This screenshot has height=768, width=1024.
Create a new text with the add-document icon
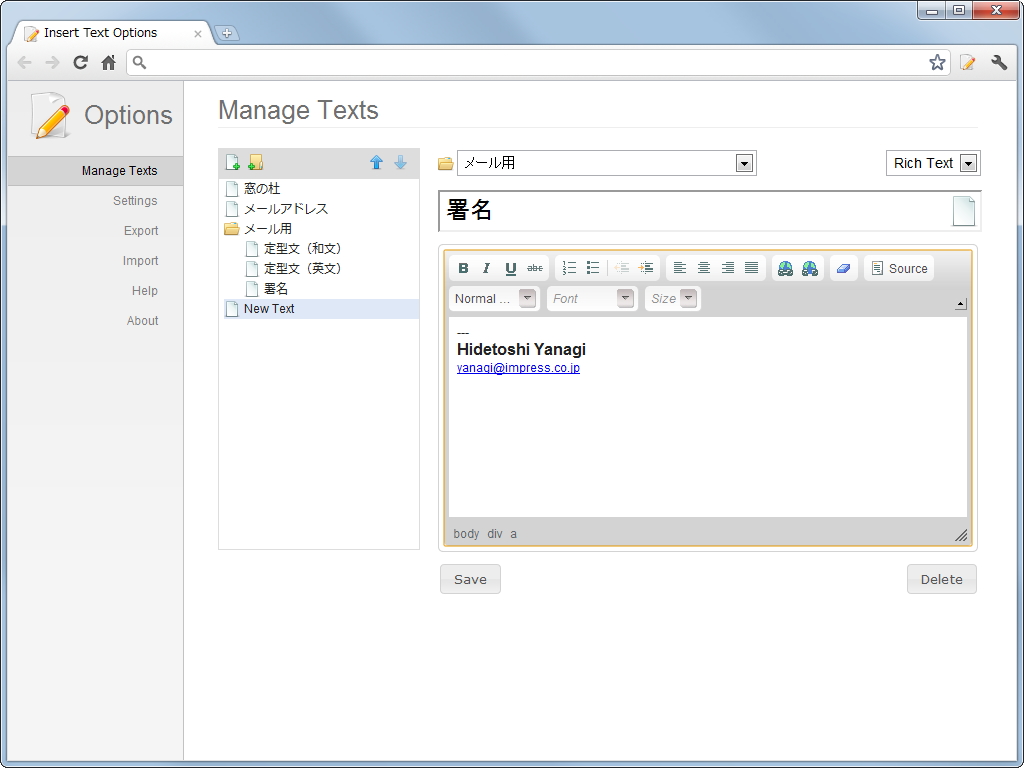[x=233, y=161]
